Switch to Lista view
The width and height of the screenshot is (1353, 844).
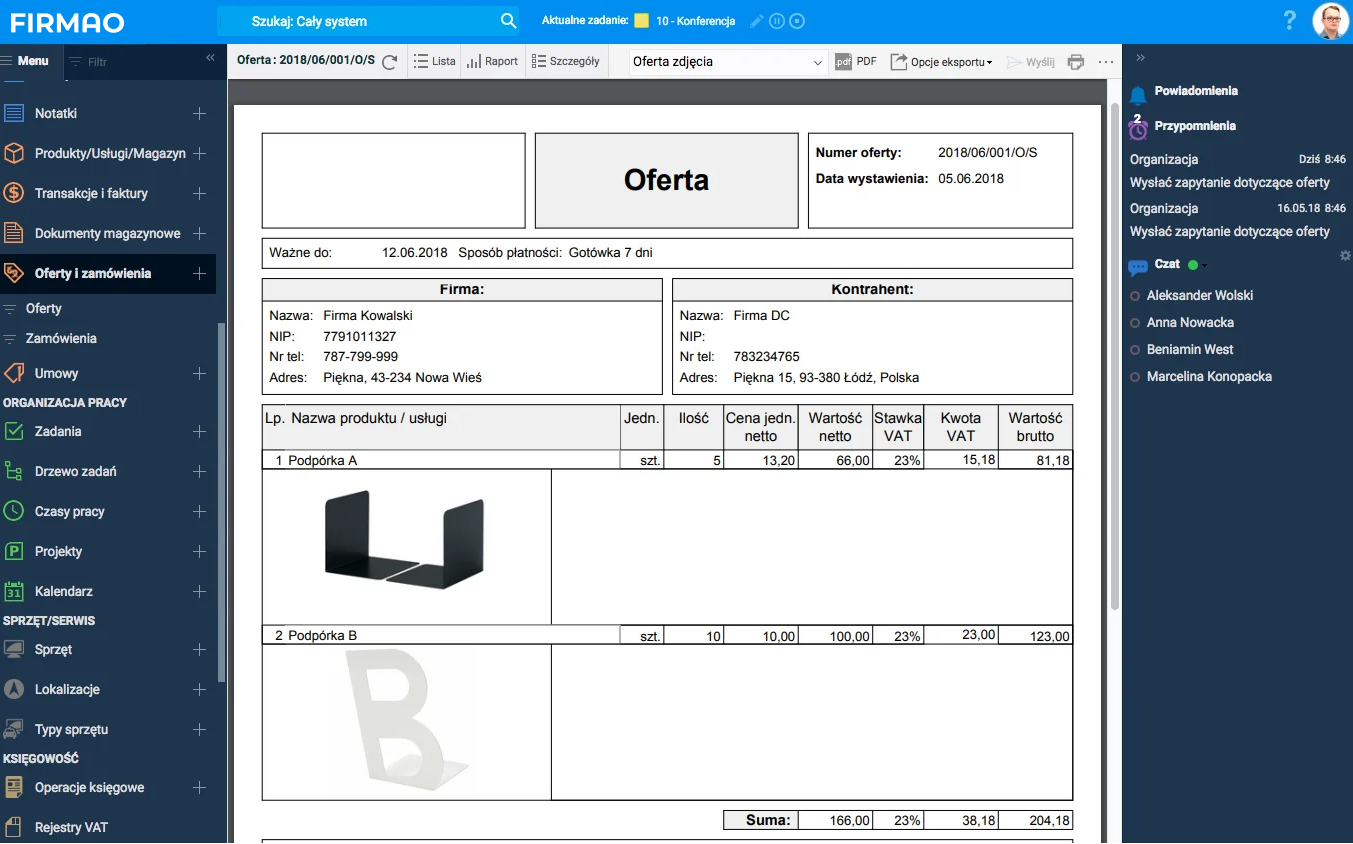(434, 62)
